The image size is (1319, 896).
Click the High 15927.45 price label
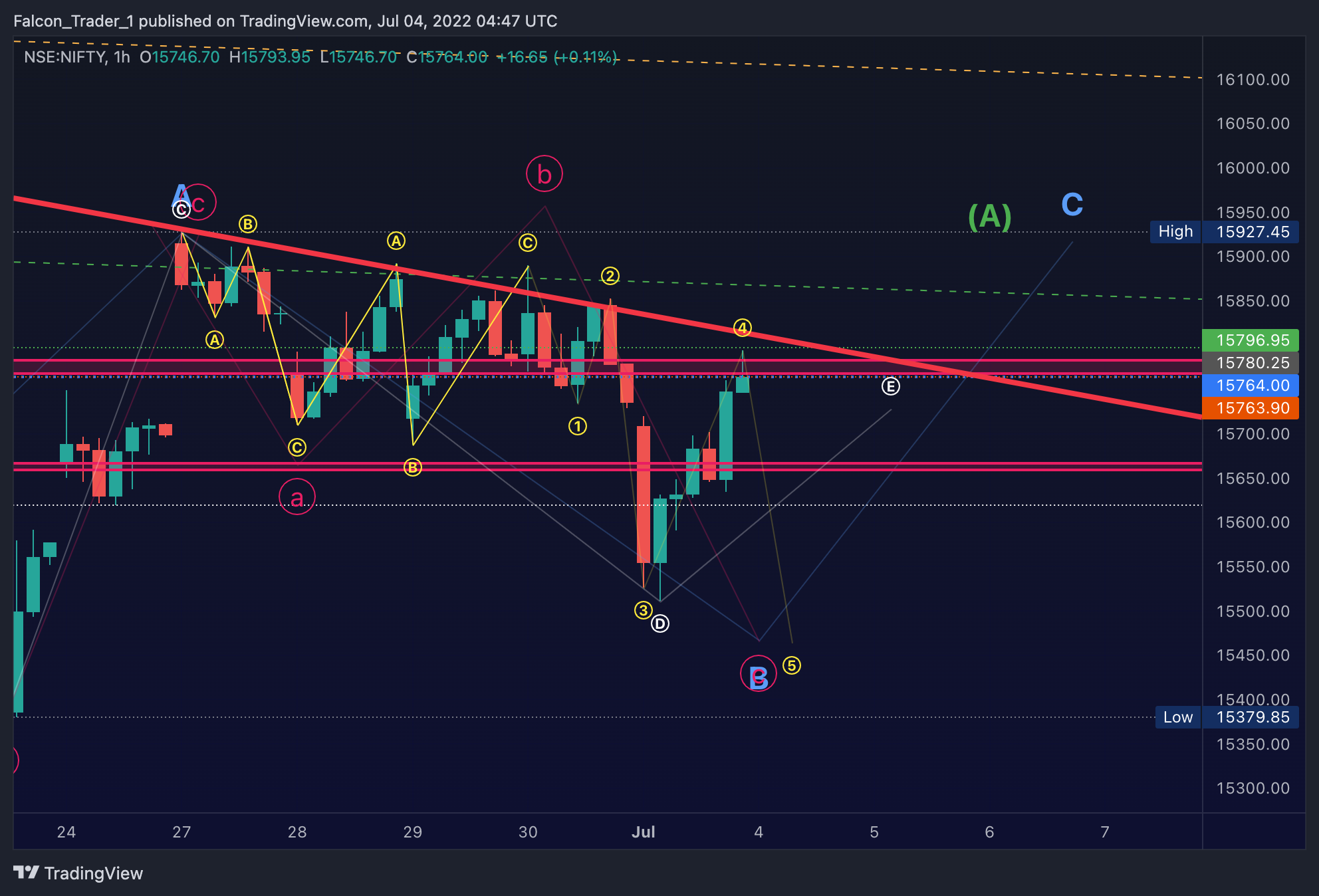point(1225,232)
